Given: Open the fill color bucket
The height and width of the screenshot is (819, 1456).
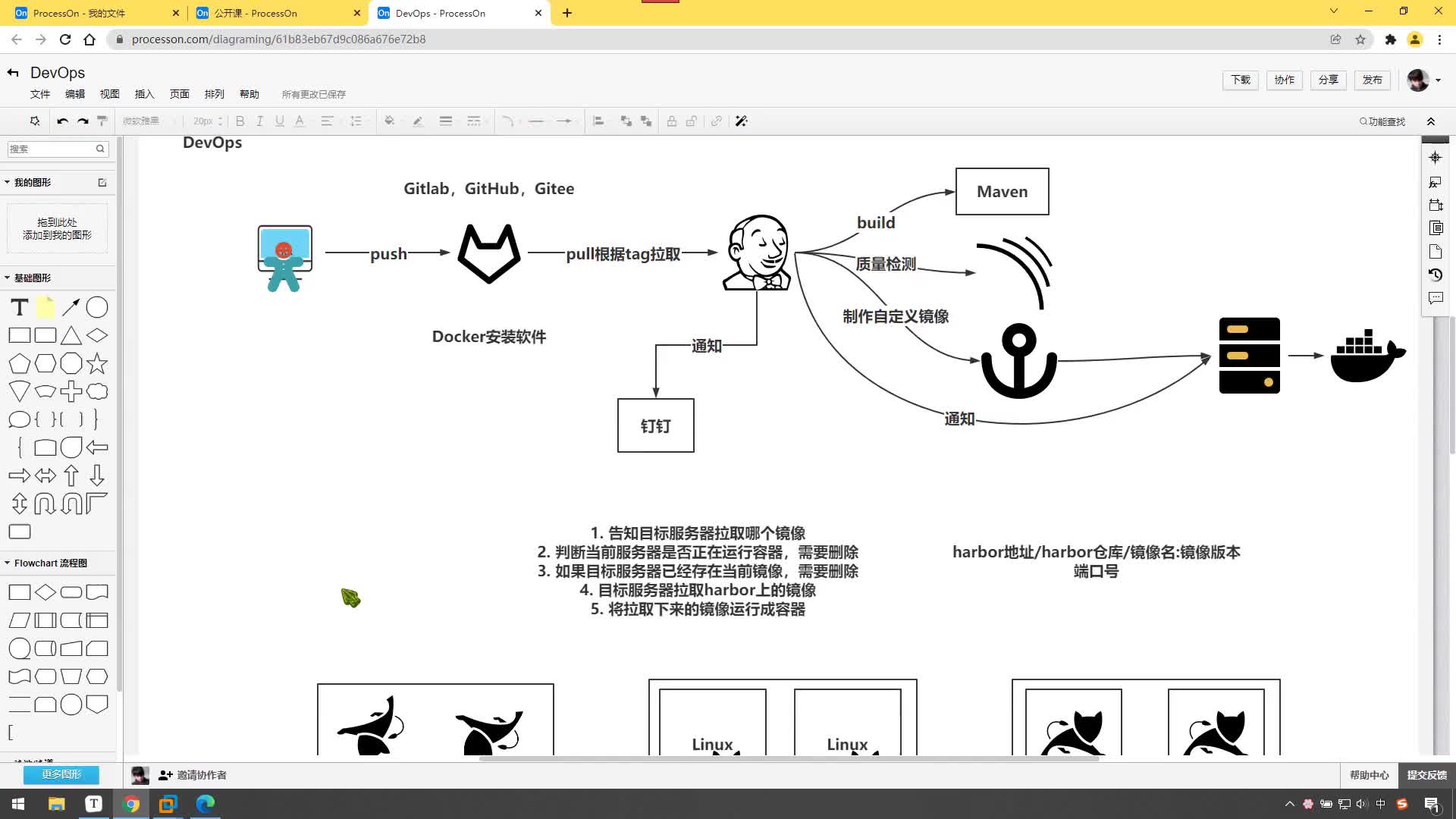Looking at the screenshot, I should 390,121.
